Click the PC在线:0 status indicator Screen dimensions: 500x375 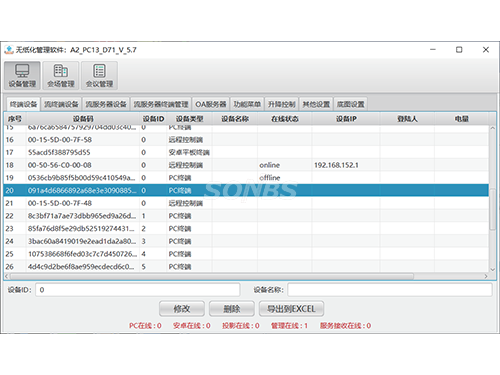click(x=145, y=326)
